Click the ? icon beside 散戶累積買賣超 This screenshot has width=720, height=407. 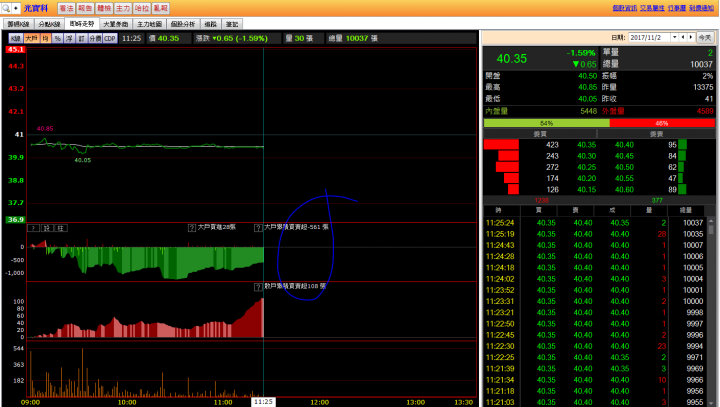(258, 287)
